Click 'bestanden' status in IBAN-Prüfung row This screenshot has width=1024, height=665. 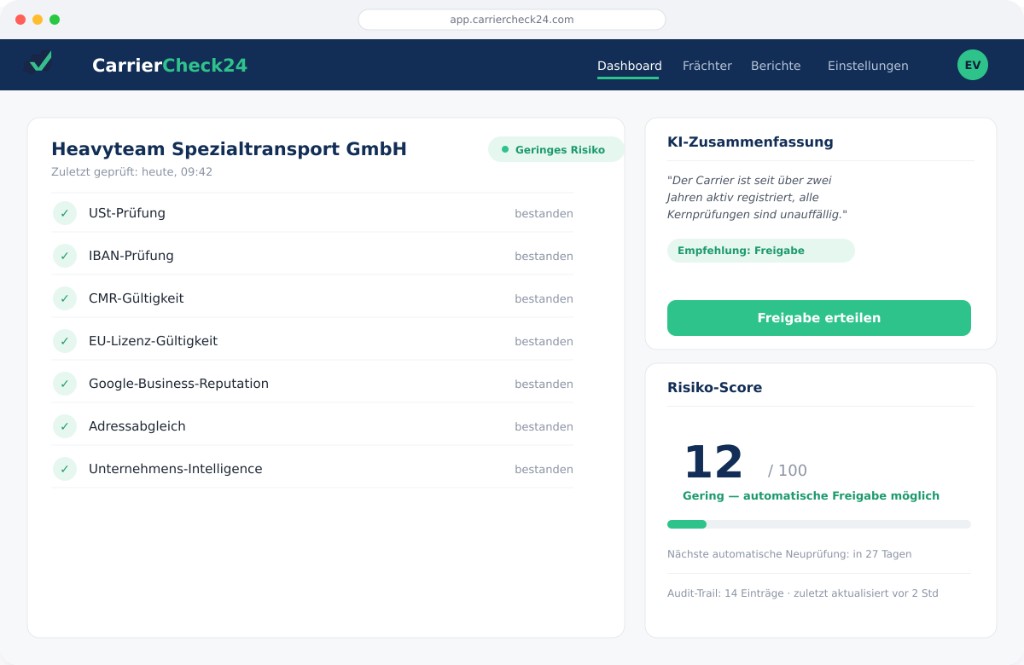point(543,256)
